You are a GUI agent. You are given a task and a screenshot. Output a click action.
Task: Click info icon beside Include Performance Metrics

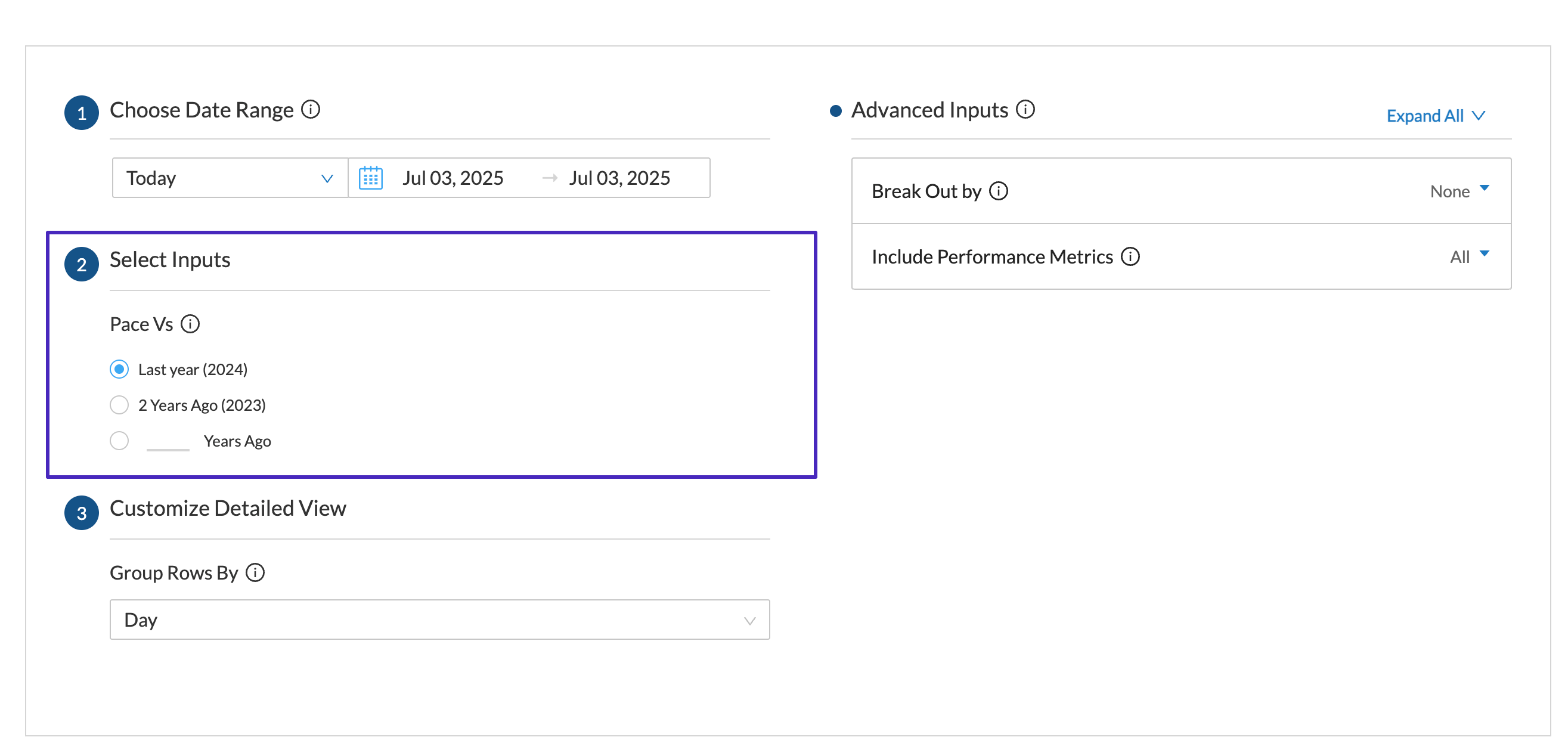(1130, 257)
